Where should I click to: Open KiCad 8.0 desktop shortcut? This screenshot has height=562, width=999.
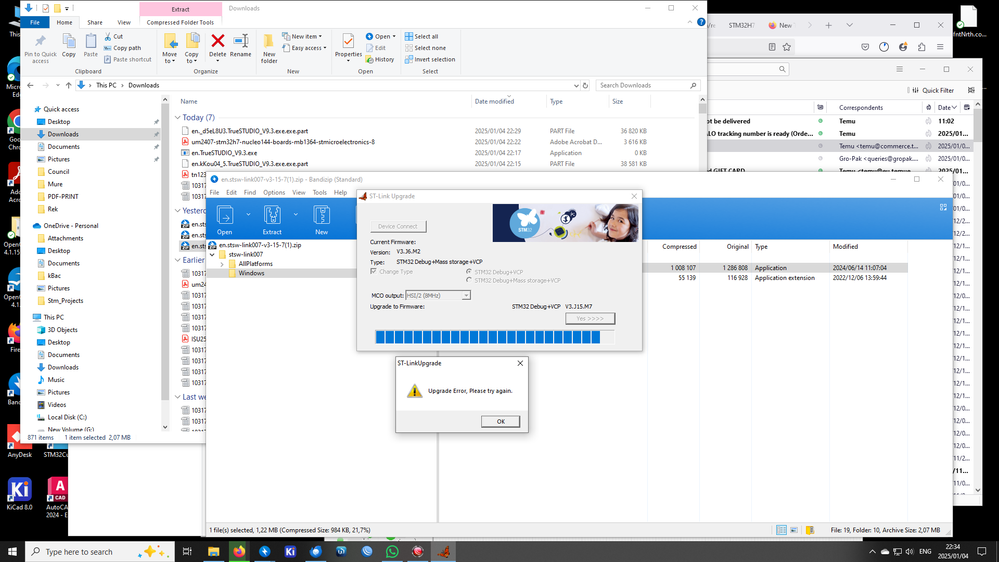coord(19,494)
